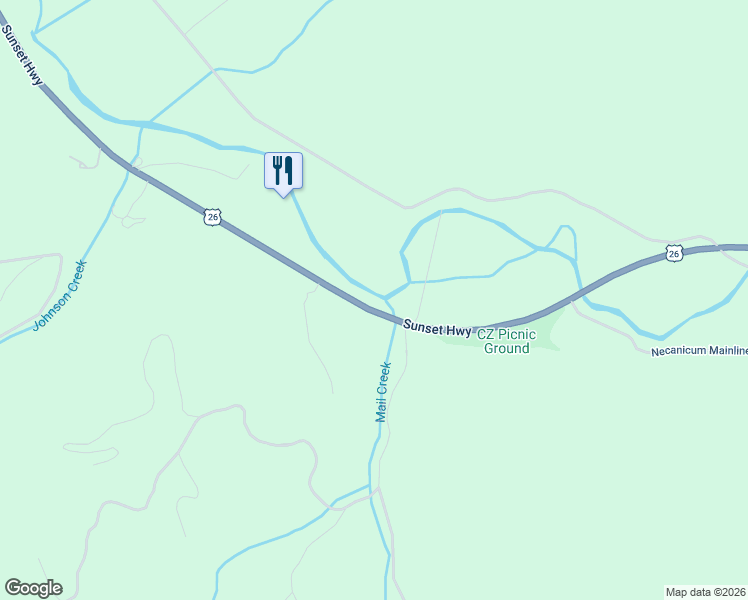Image resolution: width=748 pixels, height=600 pixels.
Task: Click the Johnson Creek label
Action: [x=60, y=296]
